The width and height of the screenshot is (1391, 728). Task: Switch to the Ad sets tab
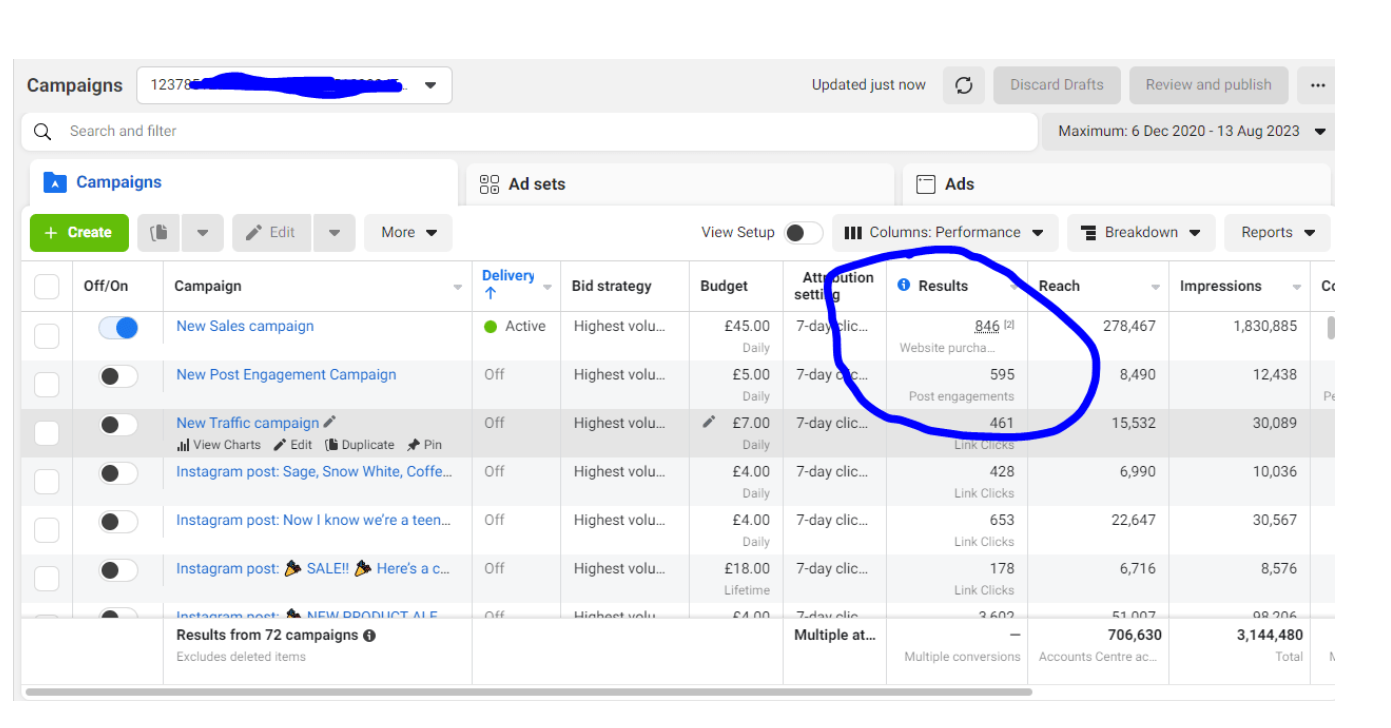click(536, 184)
